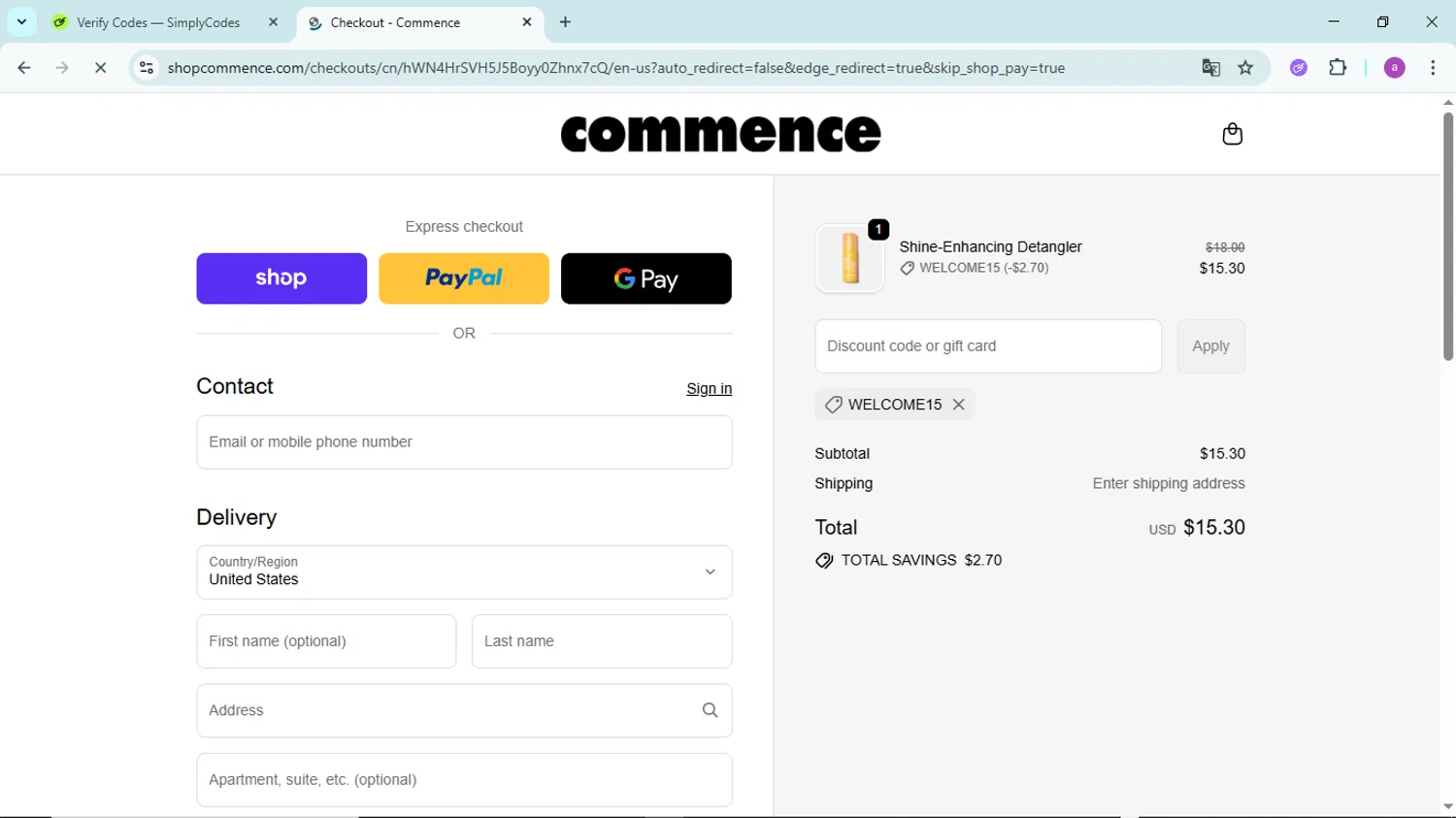The height and width of the screenshot is (818, 1456).
Task: Open the Chrome three-dot menu
Action: click(x=1433, y=68)
